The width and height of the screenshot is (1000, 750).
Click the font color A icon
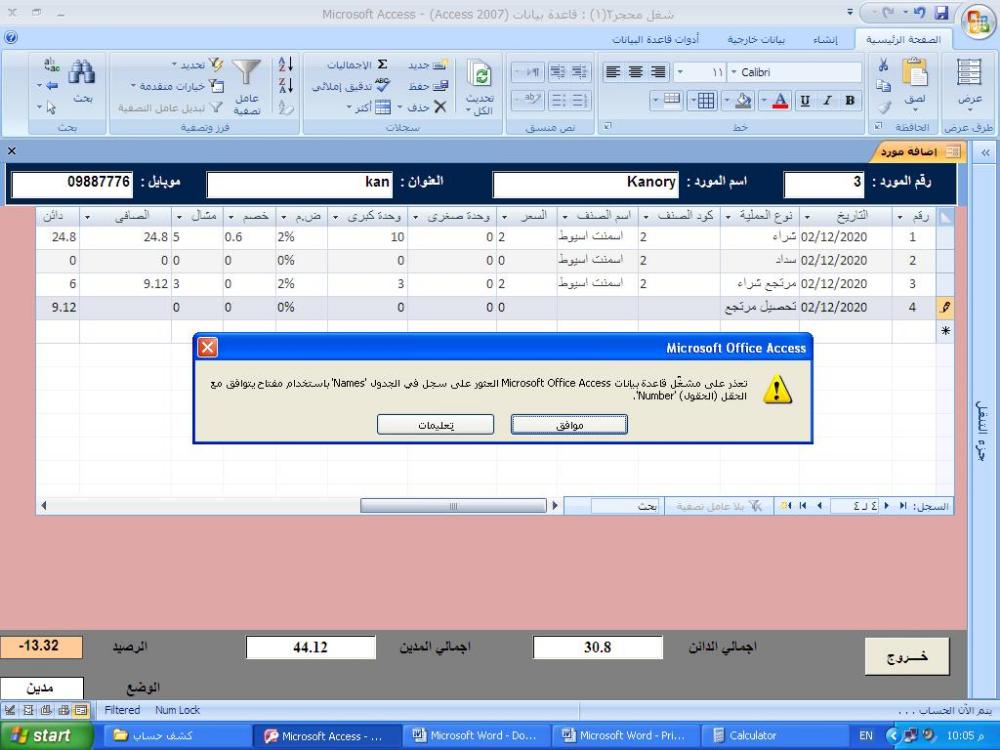pos(780,101)
